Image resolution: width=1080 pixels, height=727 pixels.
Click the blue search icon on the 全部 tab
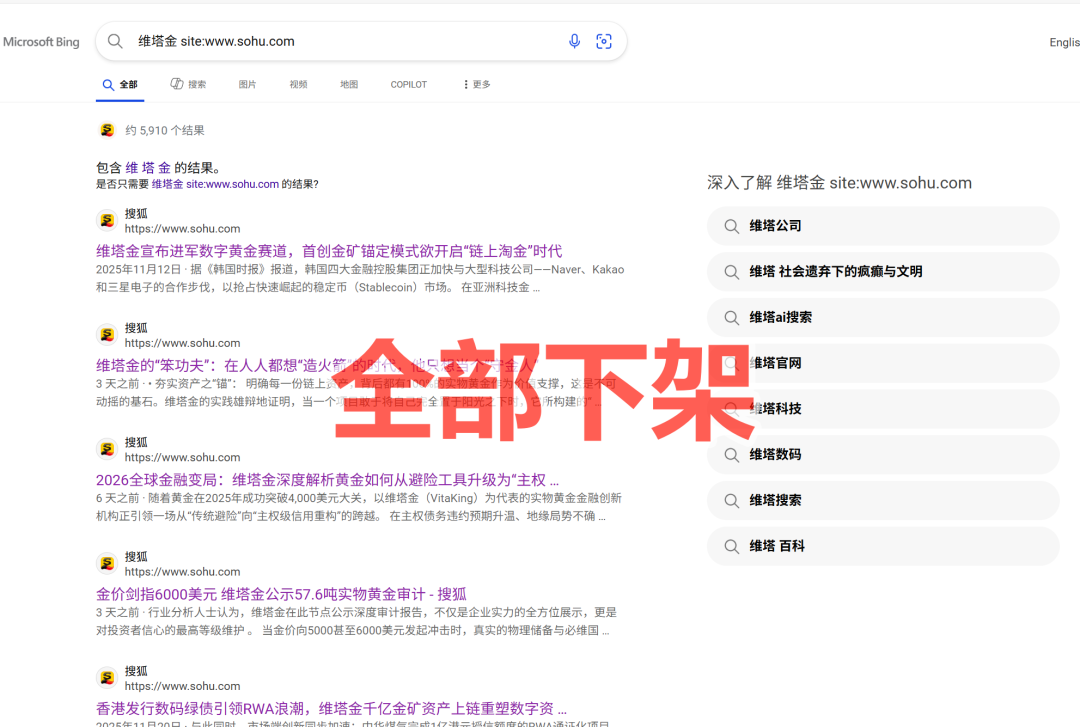pyautogui.click(x=108, y=84)
